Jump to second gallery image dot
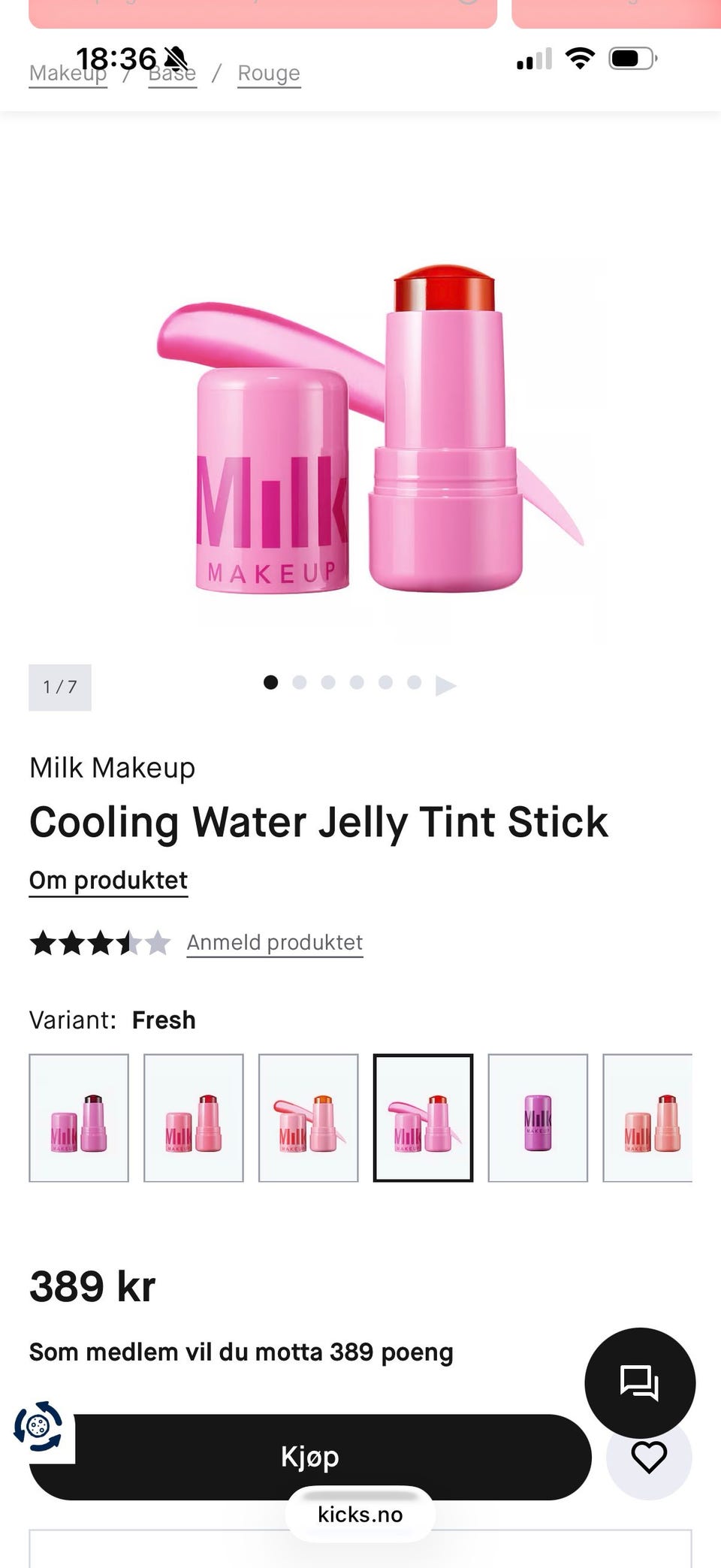This screenshot has height=1568, width=721. click(x=300, y=682)
